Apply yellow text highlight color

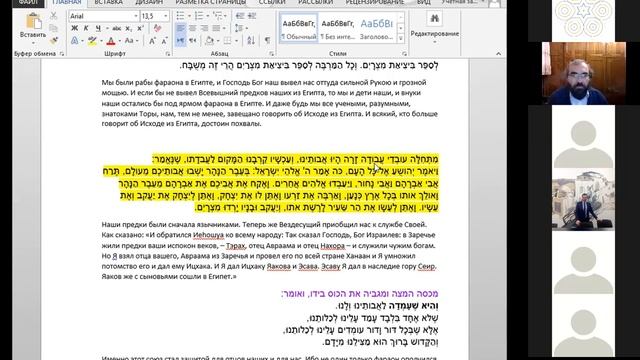(x=92, y=40)
